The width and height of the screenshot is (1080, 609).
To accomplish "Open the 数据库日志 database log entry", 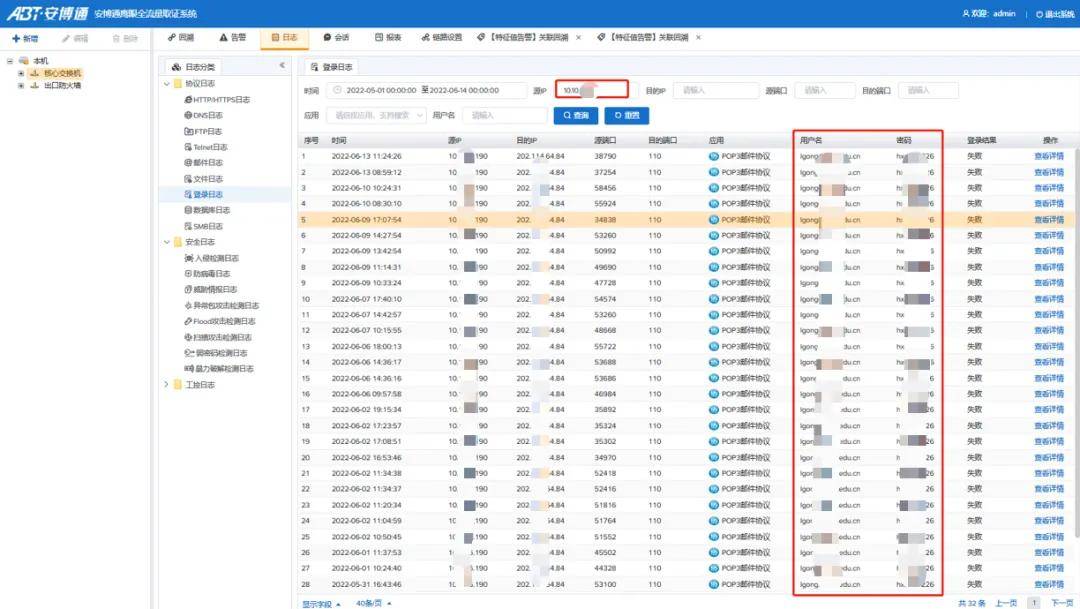I will coord(207,210).
